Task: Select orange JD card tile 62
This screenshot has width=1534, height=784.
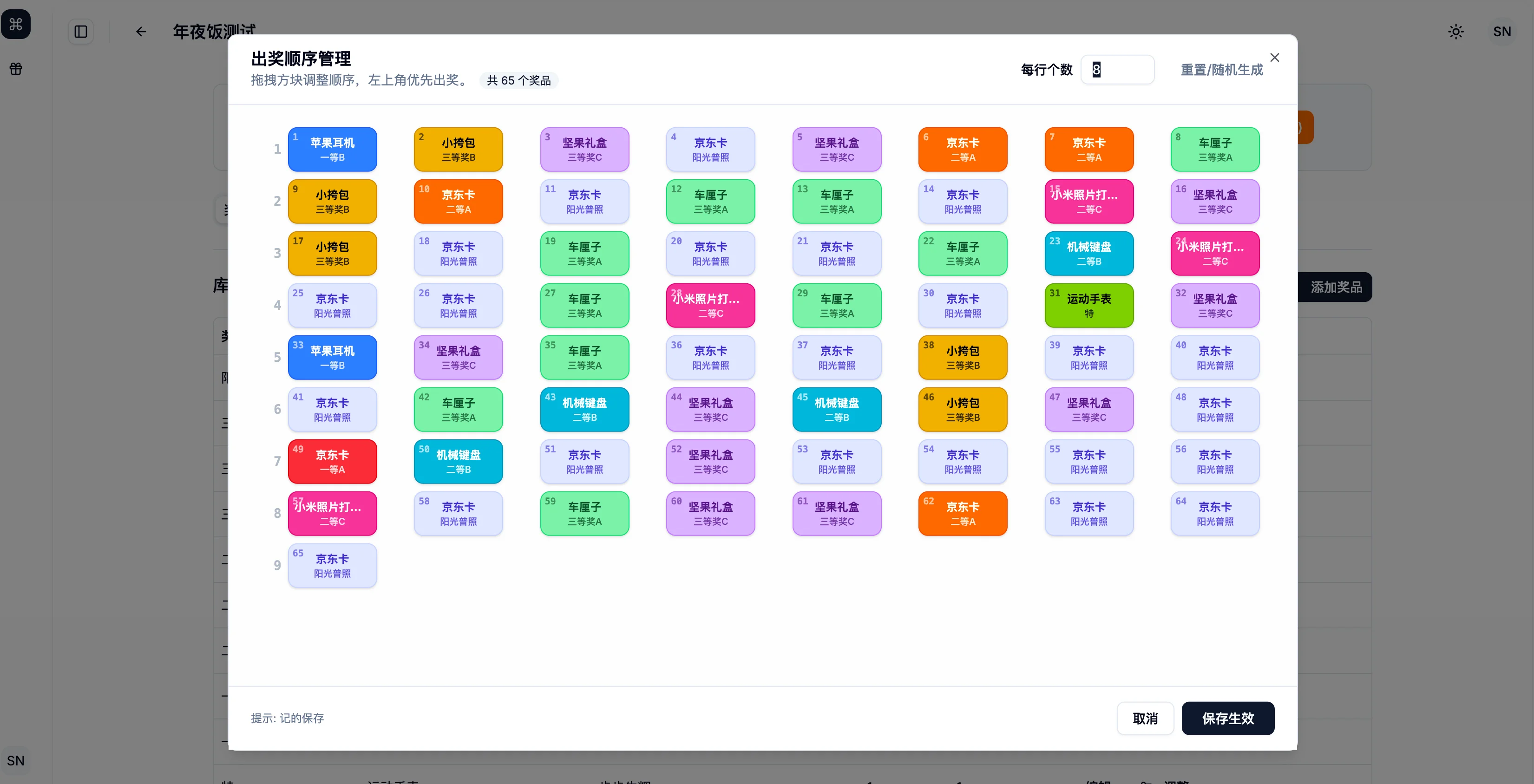Action: (x=962, y=513)
